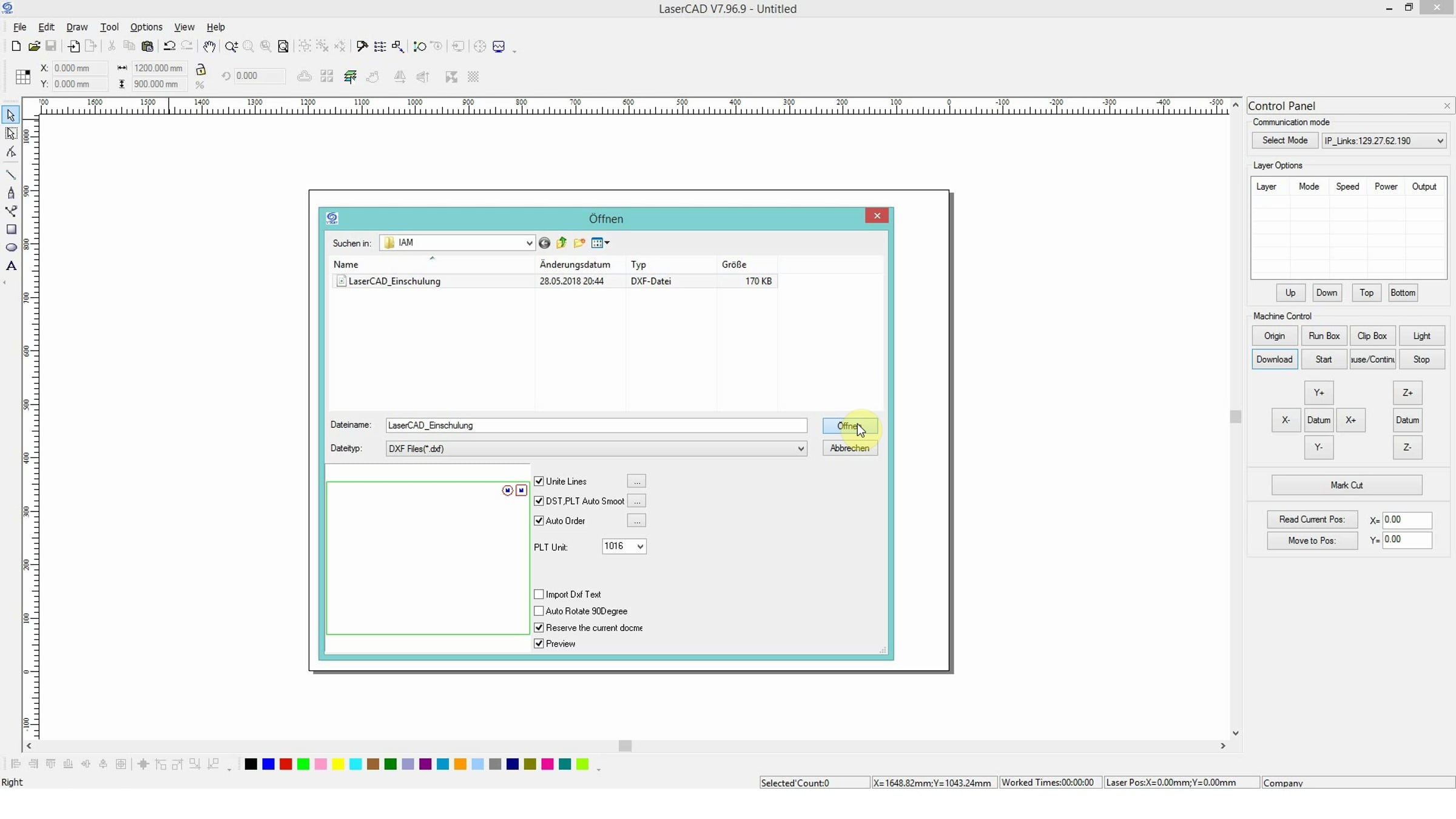Select the Ellipse drawing tool
Image resolution: width=1456 pixels, height=819 pixels.
click(11, 248)
